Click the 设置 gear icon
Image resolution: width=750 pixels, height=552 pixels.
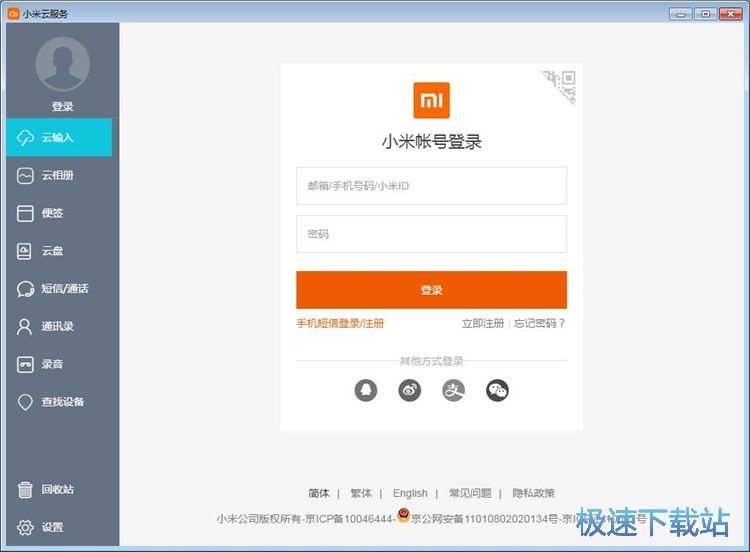tap(25, 527)
